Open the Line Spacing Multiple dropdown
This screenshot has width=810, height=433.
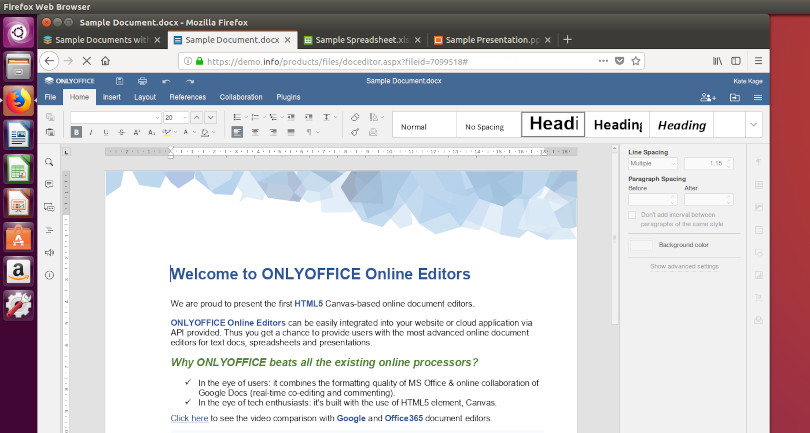tap(652, 164)
